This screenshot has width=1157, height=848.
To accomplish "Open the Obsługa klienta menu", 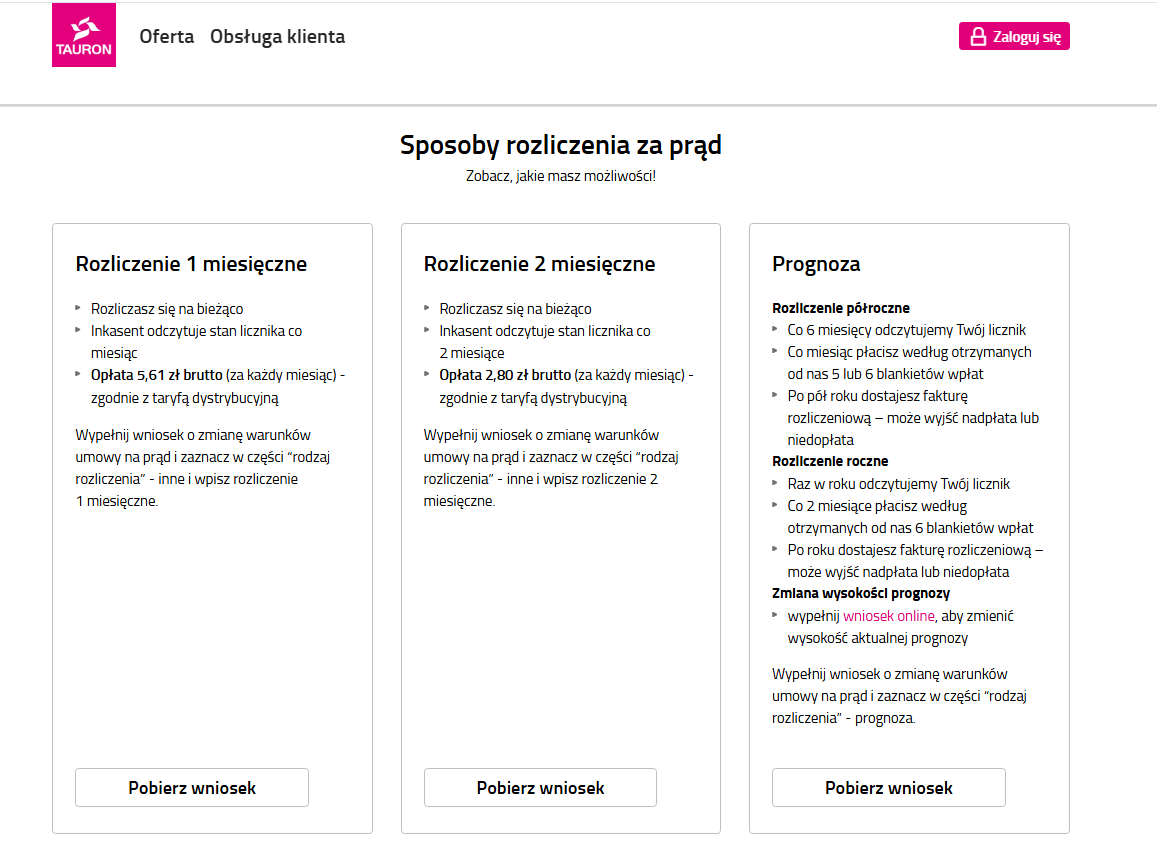I will tap(277, 37).
